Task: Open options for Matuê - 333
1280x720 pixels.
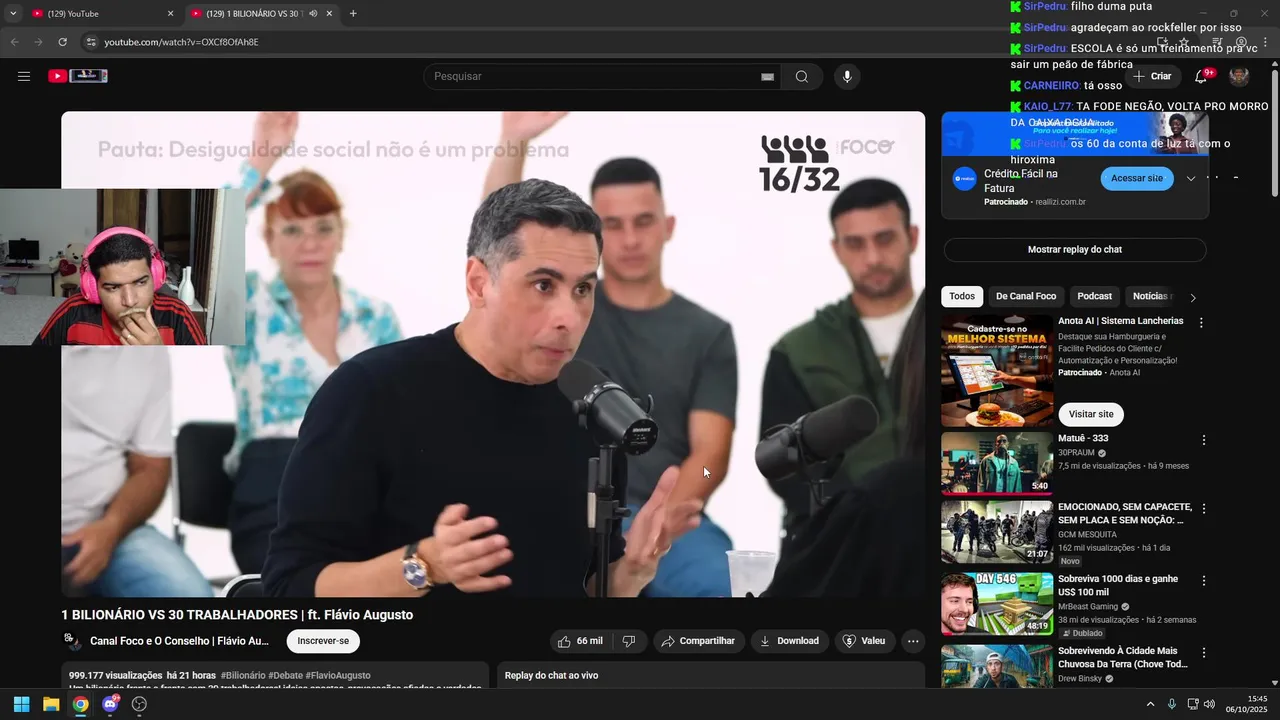Action: (1204, 440)
